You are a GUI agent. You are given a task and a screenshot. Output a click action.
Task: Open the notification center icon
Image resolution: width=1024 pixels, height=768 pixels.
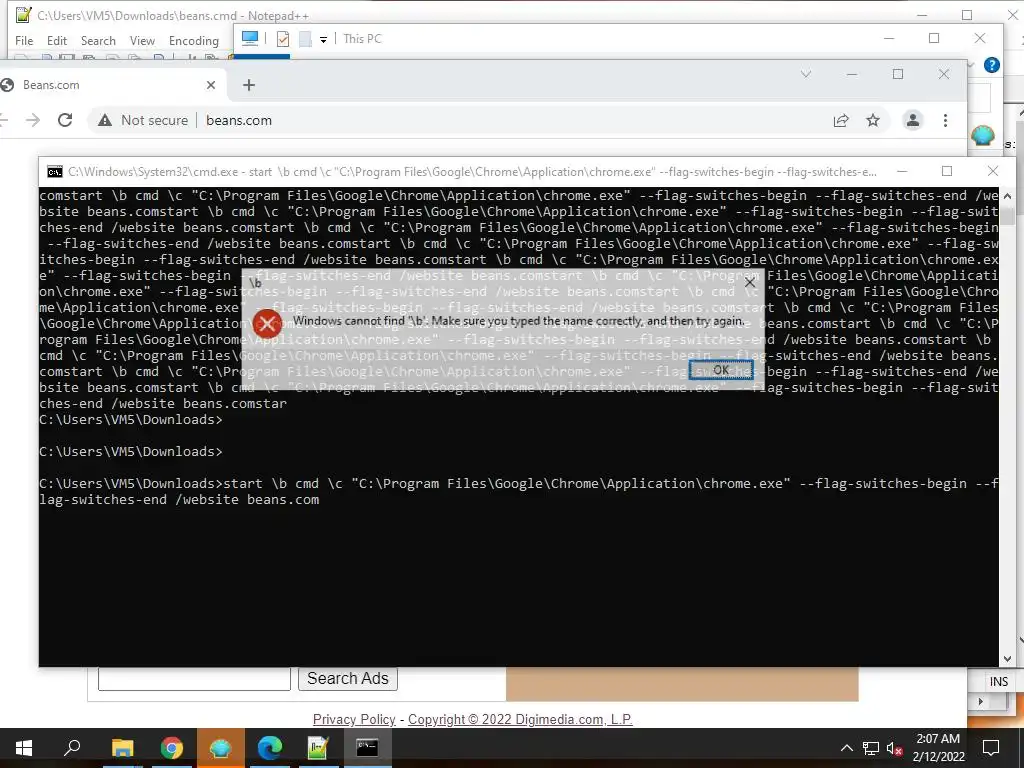(x=991, y=748)
